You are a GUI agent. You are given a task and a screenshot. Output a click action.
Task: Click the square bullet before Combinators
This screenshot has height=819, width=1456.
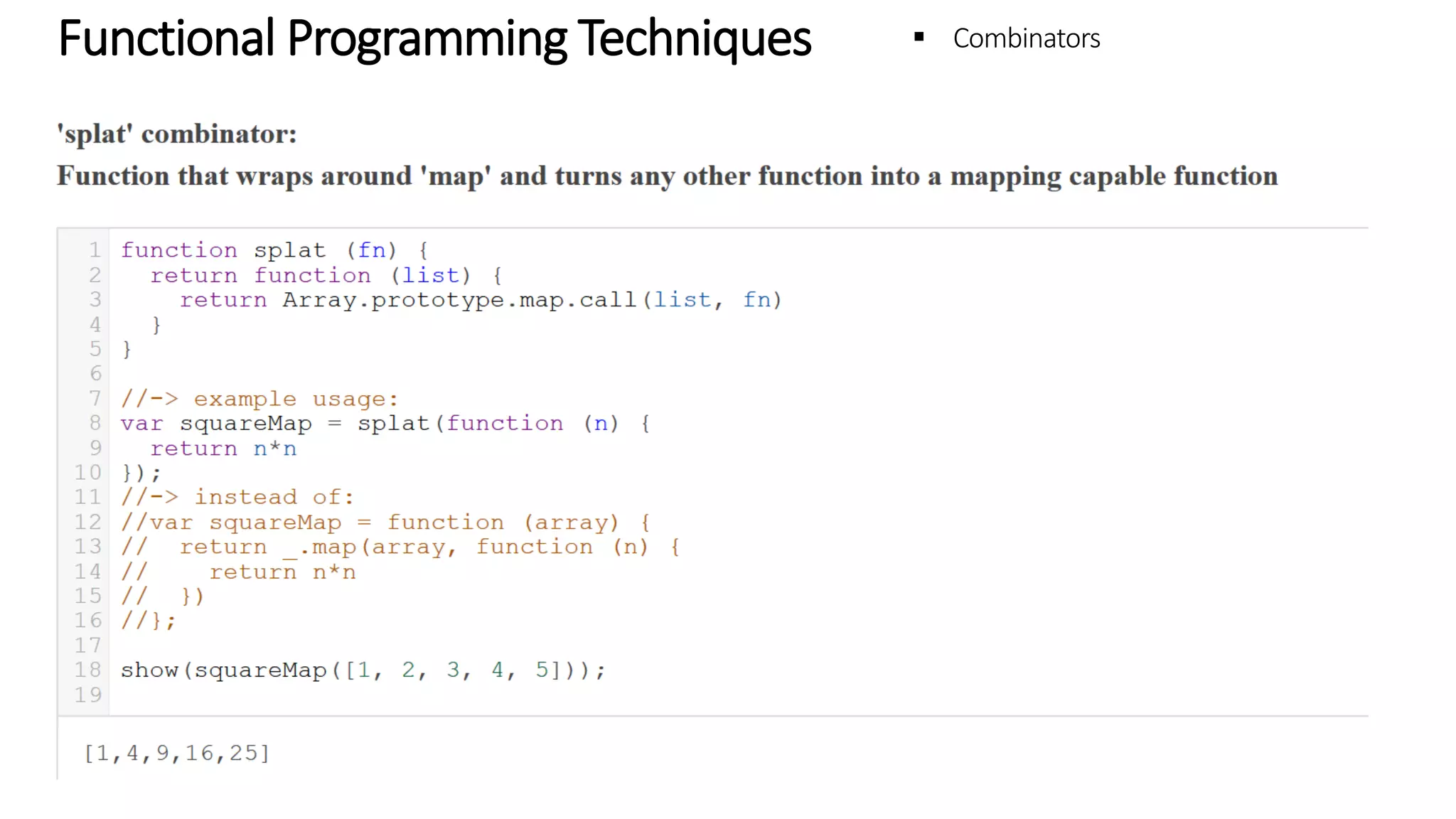coord(919,37)
